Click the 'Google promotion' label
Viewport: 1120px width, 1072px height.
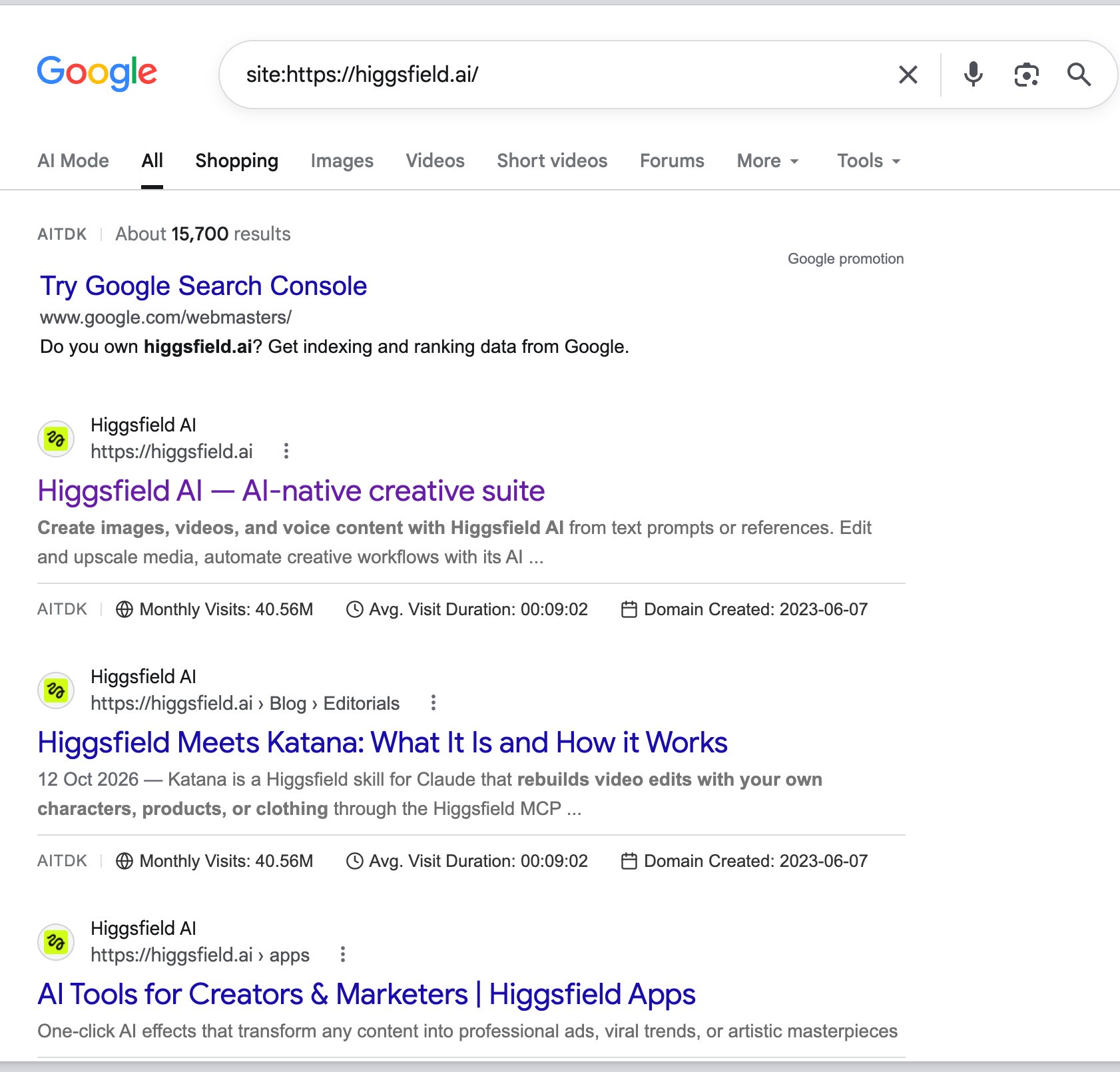click(846, 259)
